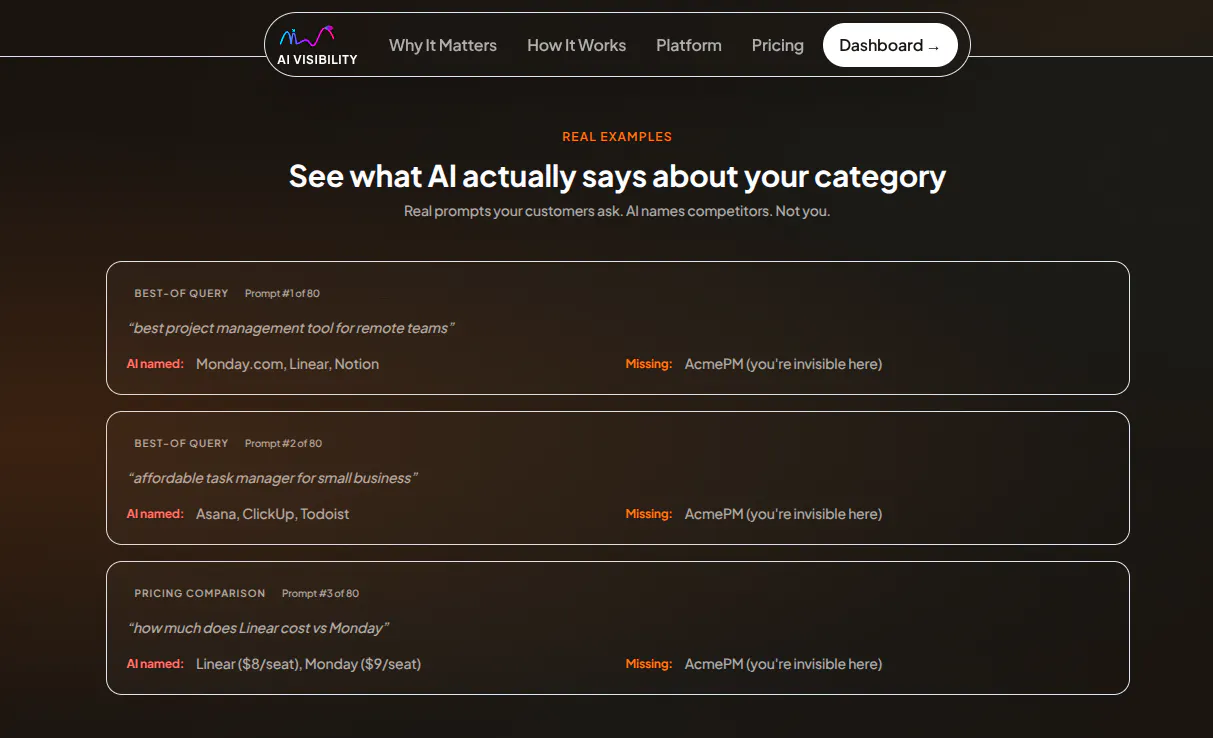This screenshot has width=1213, height=738.
Task: Click Asana, ClickUp, Todoist text
Action: point(273,514)
